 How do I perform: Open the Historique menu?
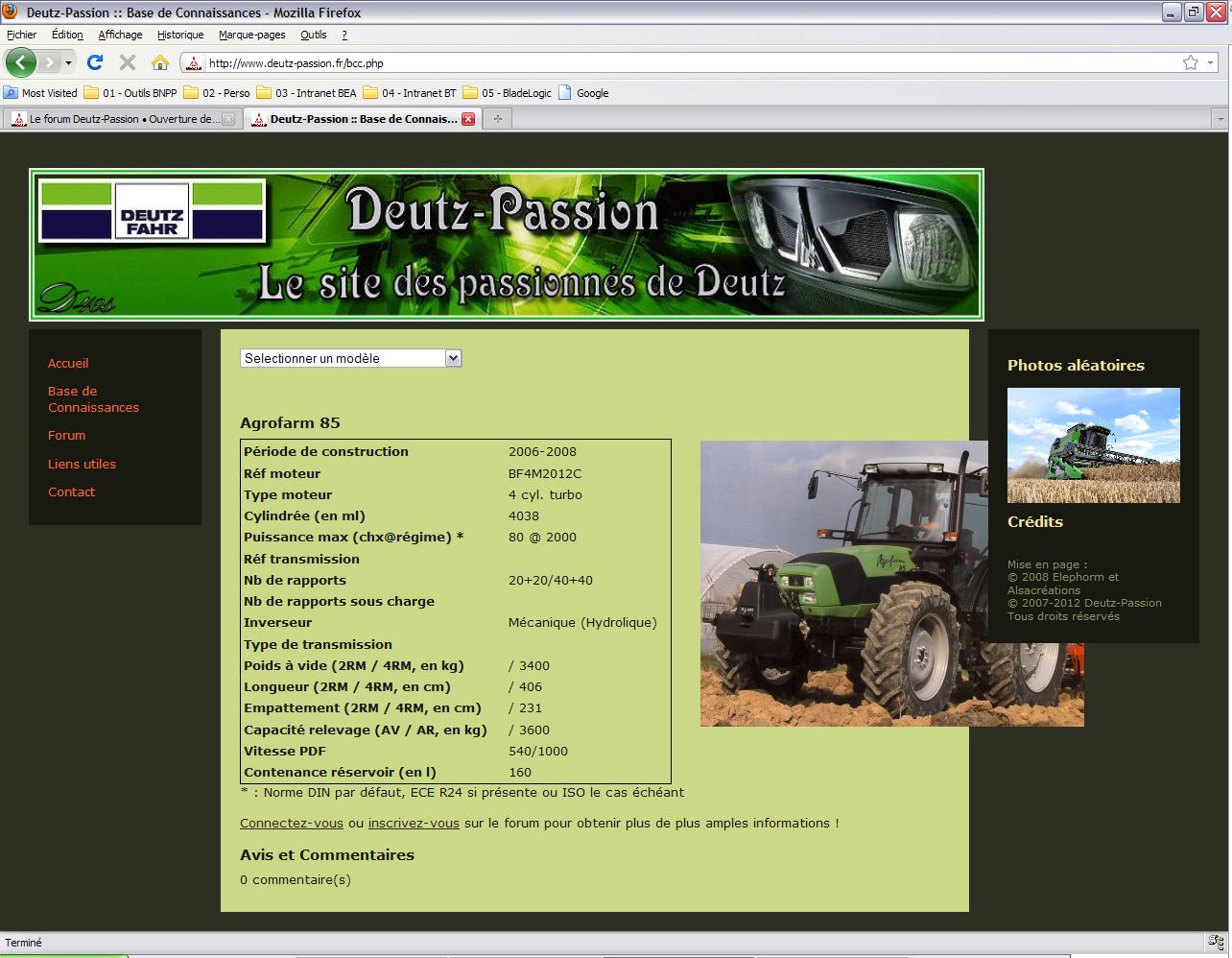click(x=180, y=35)
